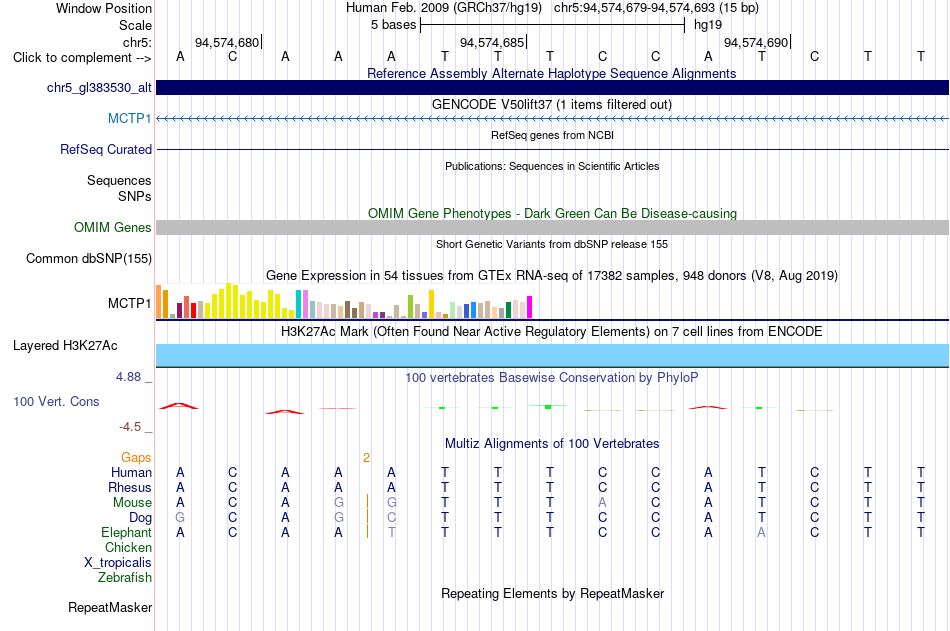The width and height of the screenshot is (950, 631).
Task: Select the Zebrafish species row label
Action: [125, 578]
